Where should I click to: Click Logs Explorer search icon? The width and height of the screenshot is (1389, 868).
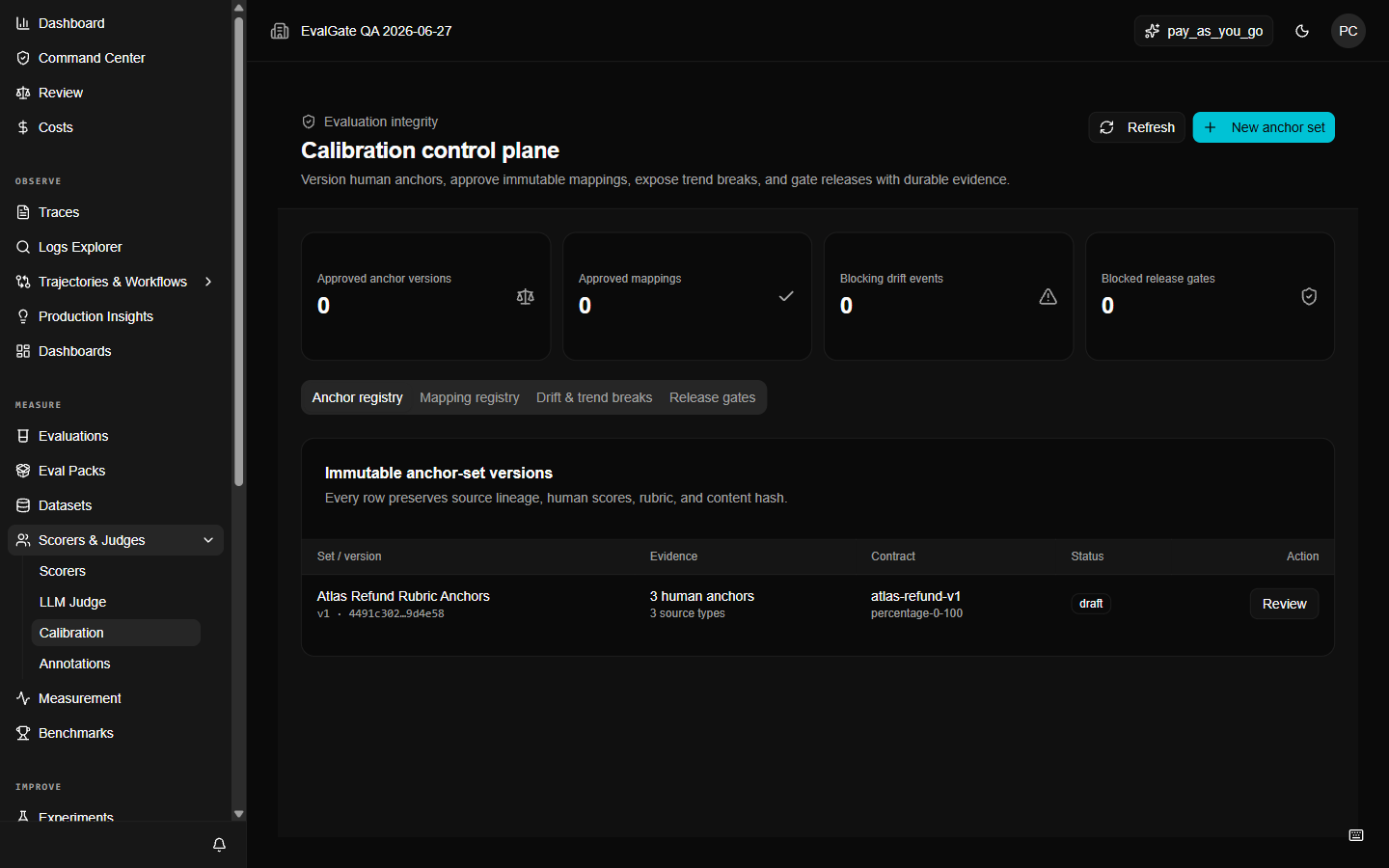(x=23, y=247)
